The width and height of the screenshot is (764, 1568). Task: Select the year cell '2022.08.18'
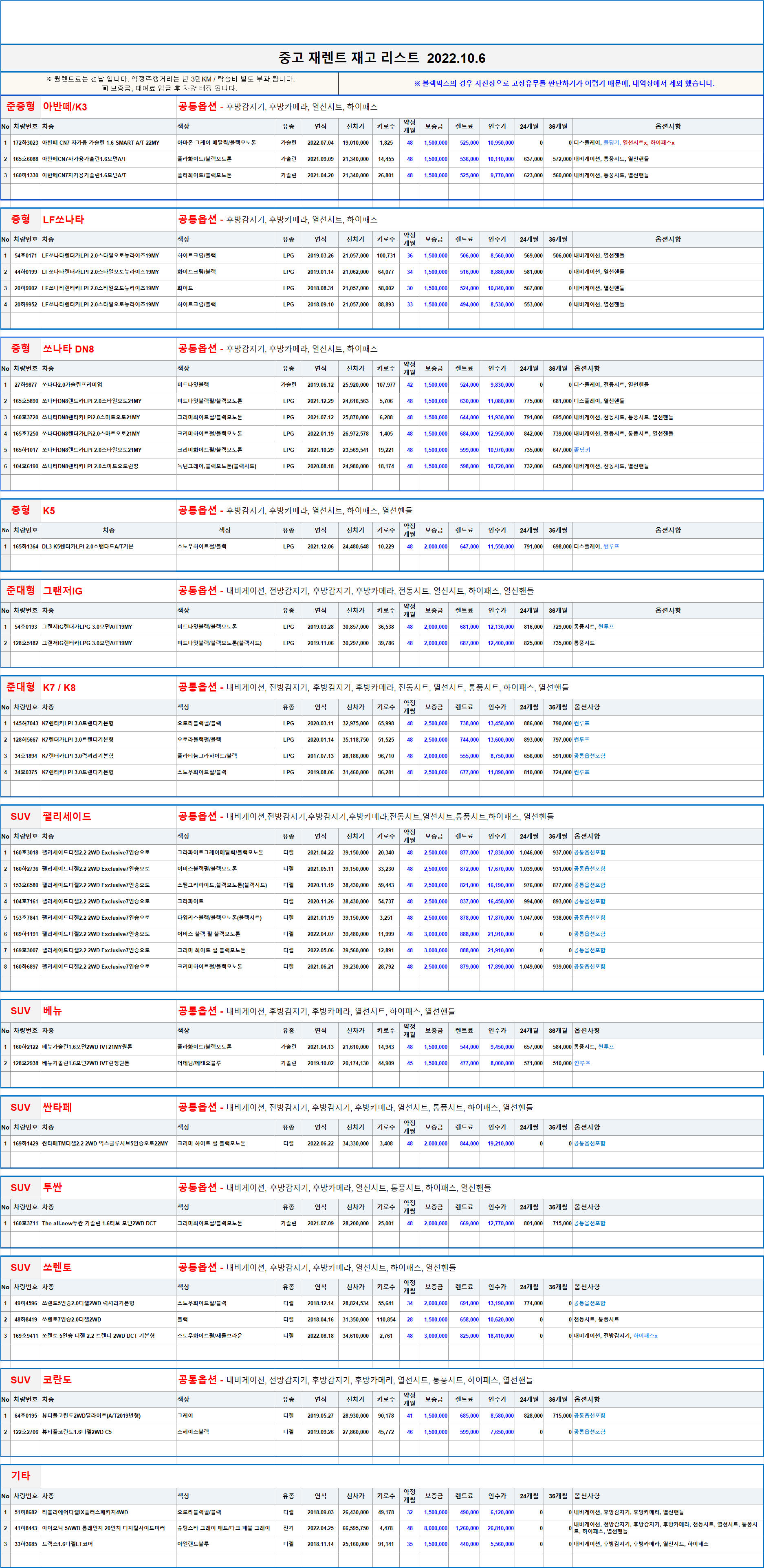click(320, 1335)
